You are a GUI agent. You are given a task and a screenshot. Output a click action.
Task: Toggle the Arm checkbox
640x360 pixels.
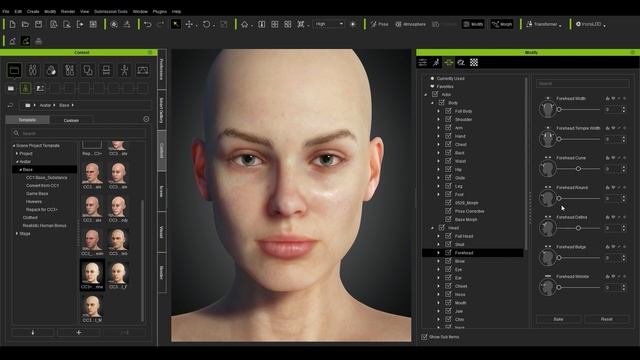448,128
